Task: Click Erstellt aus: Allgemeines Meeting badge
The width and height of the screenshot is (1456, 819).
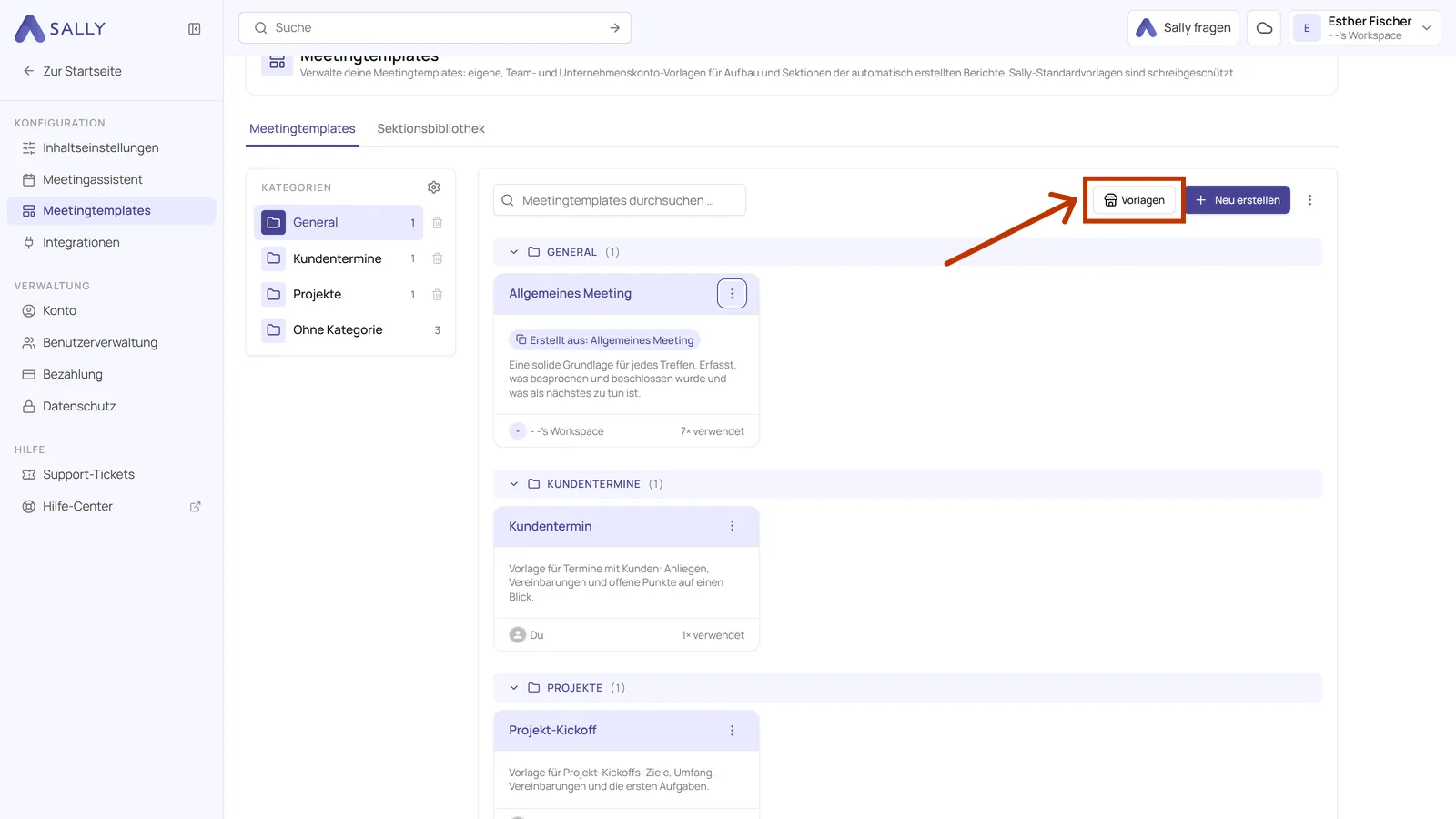Action: point(604,340)
